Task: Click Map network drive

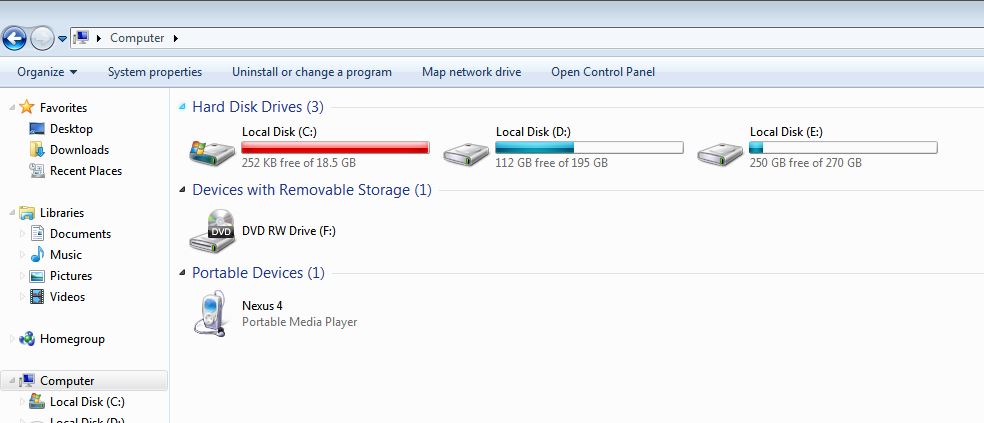Action: 472,72
